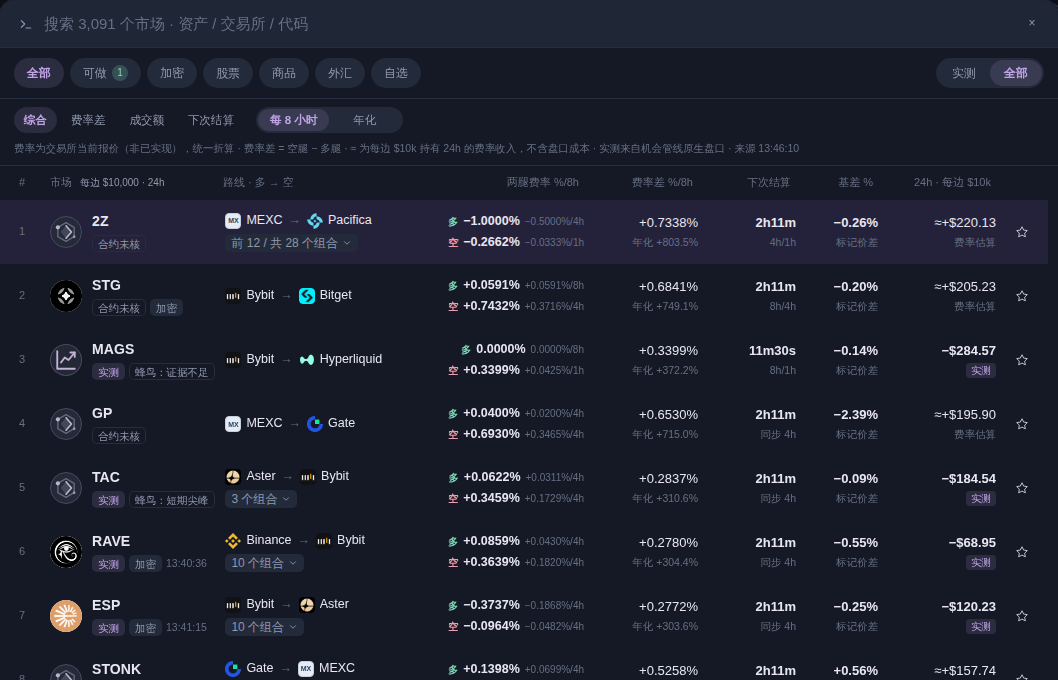Click 蜂鸟：短期尖峰 tag on TAC
Screen dimensions: 1058x680
[171, 500]
